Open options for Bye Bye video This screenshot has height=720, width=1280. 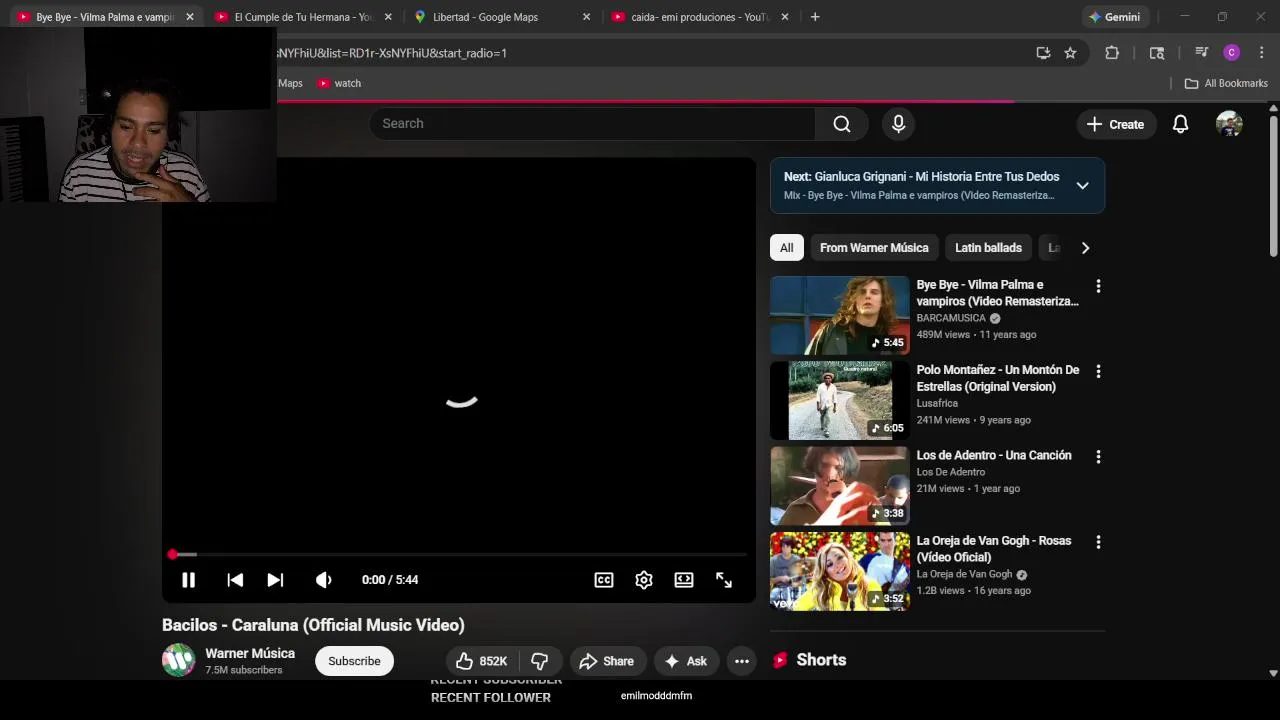point(1098,286)
